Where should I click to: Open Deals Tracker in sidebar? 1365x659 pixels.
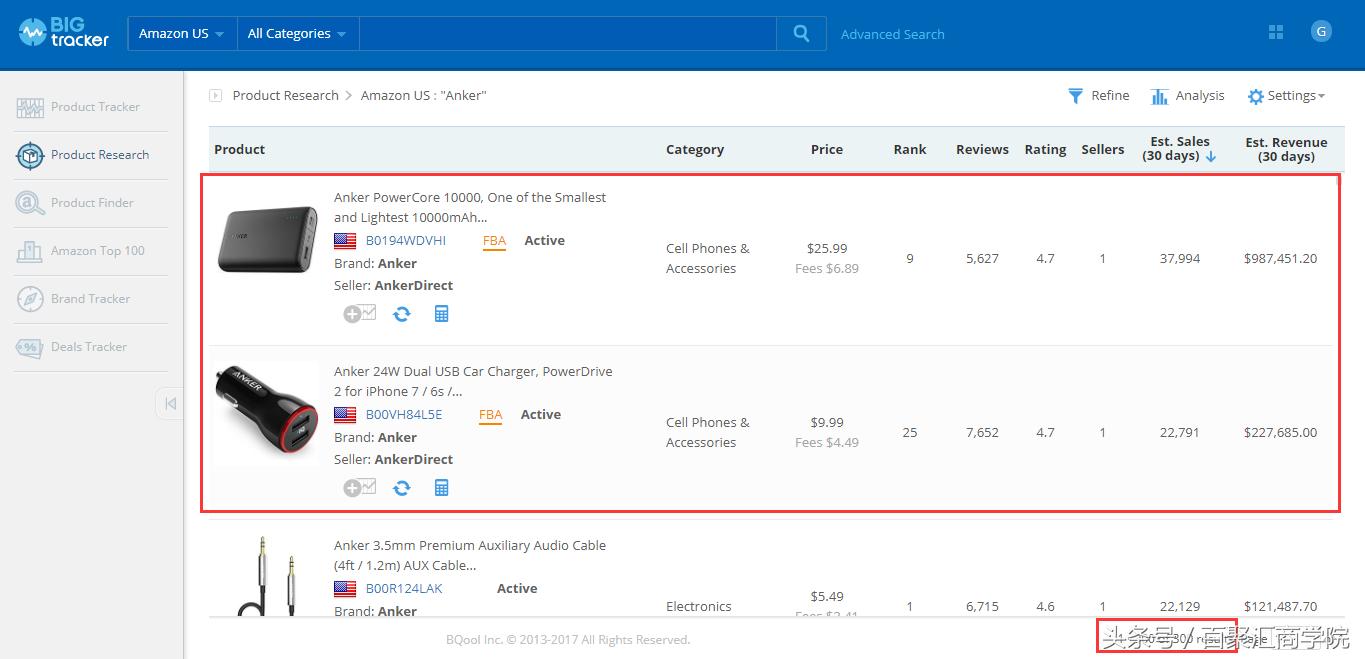tap(91, 347)
